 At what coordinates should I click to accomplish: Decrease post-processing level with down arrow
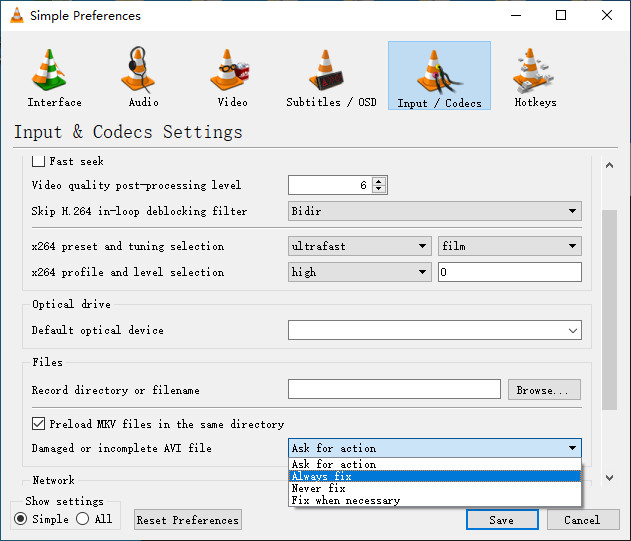point(379,189)
